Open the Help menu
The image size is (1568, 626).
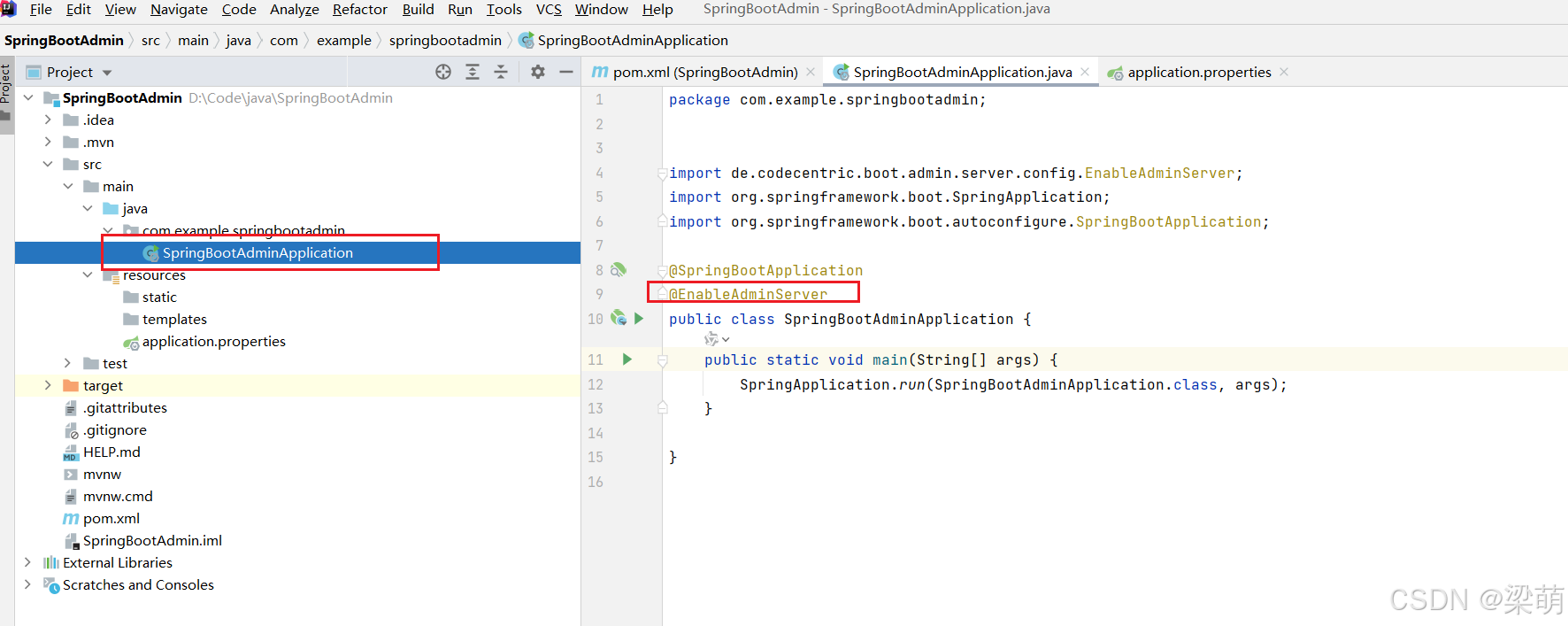click(657, 9)
